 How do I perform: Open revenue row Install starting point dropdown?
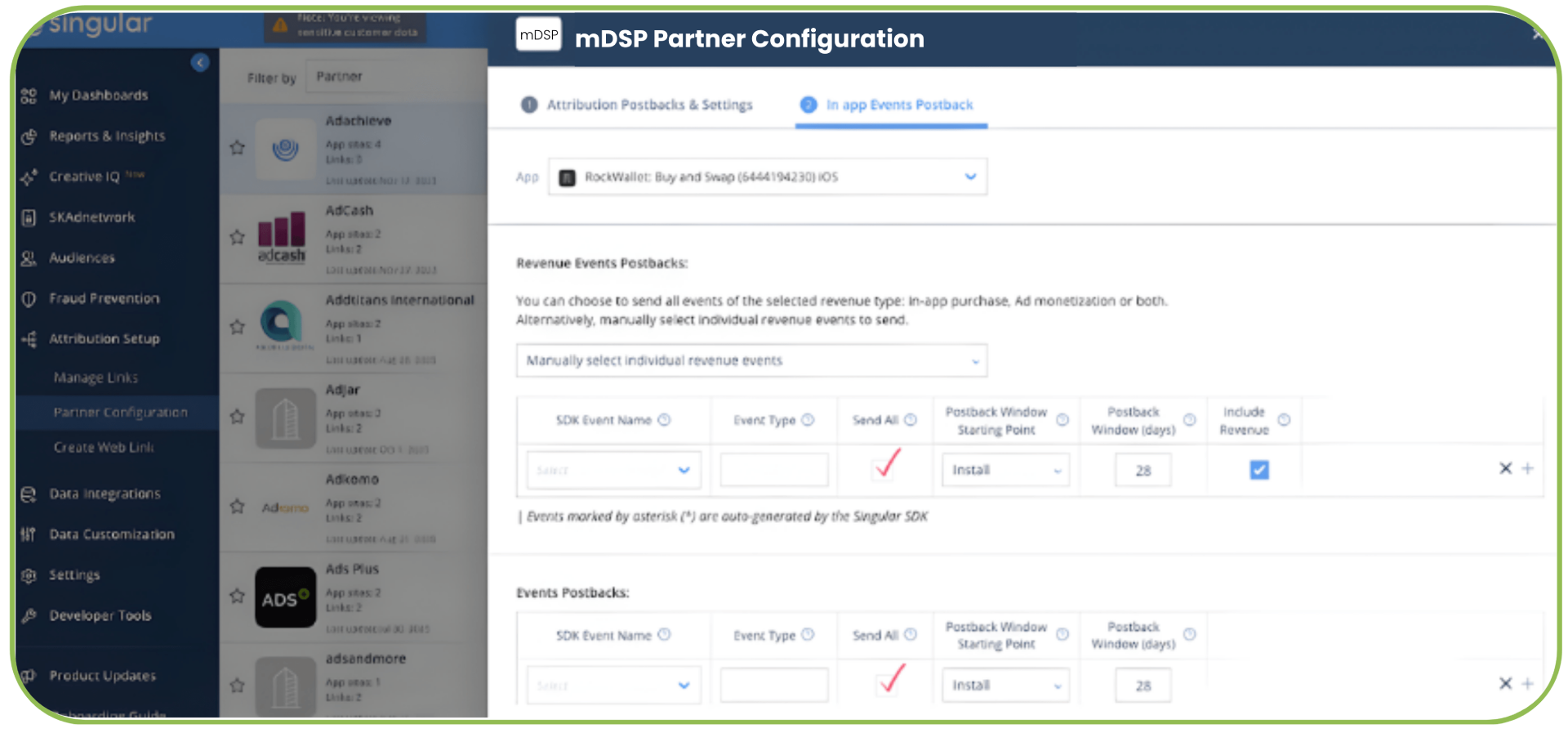click(1005, 470)
